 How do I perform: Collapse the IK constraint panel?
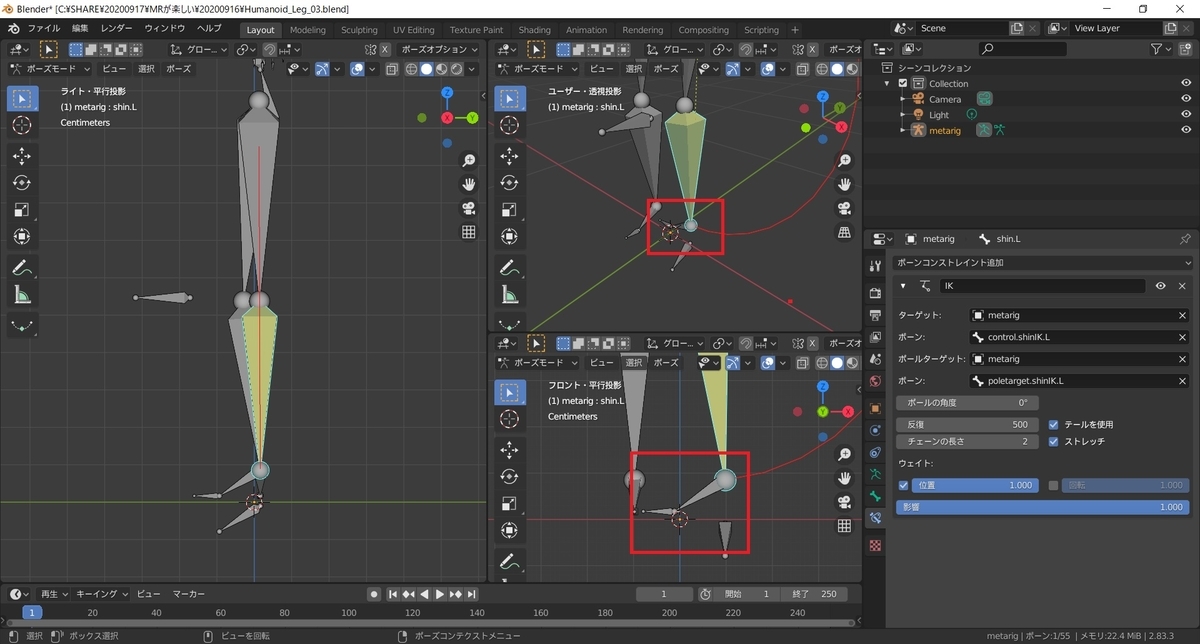(x=905, y=286)
